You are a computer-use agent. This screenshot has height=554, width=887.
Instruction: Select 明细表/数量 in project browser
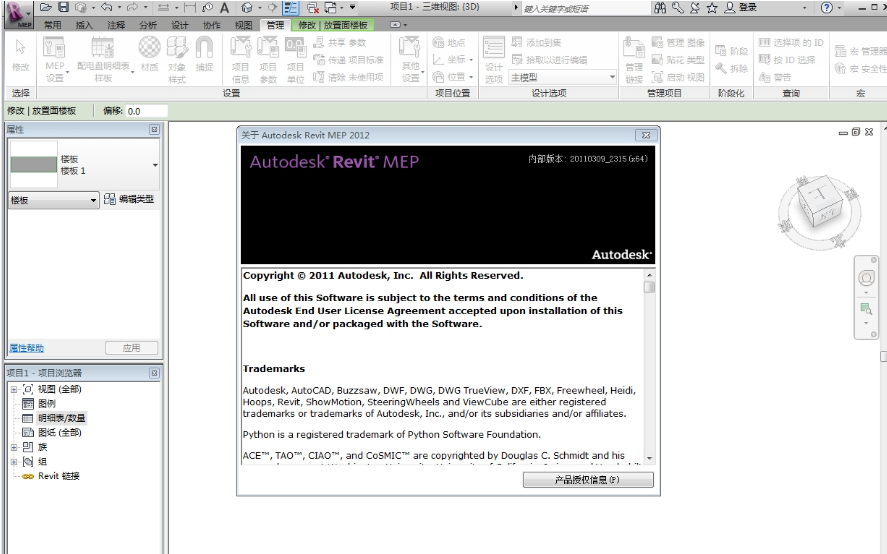point(62,418)
